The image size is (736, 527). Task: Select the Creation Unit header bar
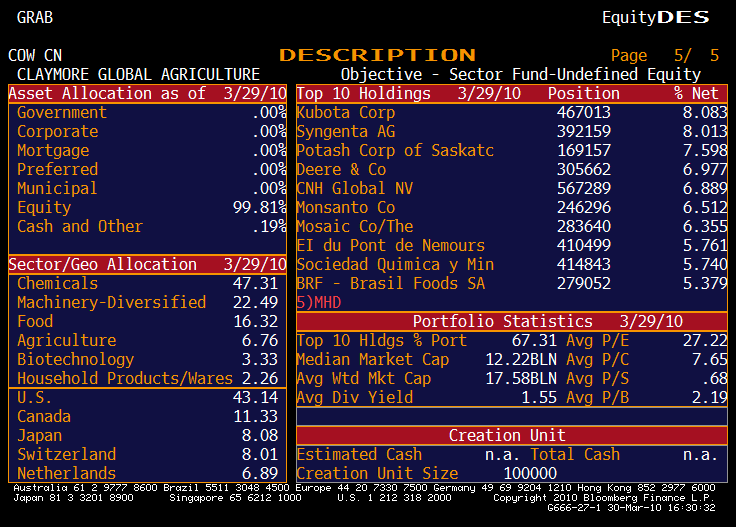[511, 435]
